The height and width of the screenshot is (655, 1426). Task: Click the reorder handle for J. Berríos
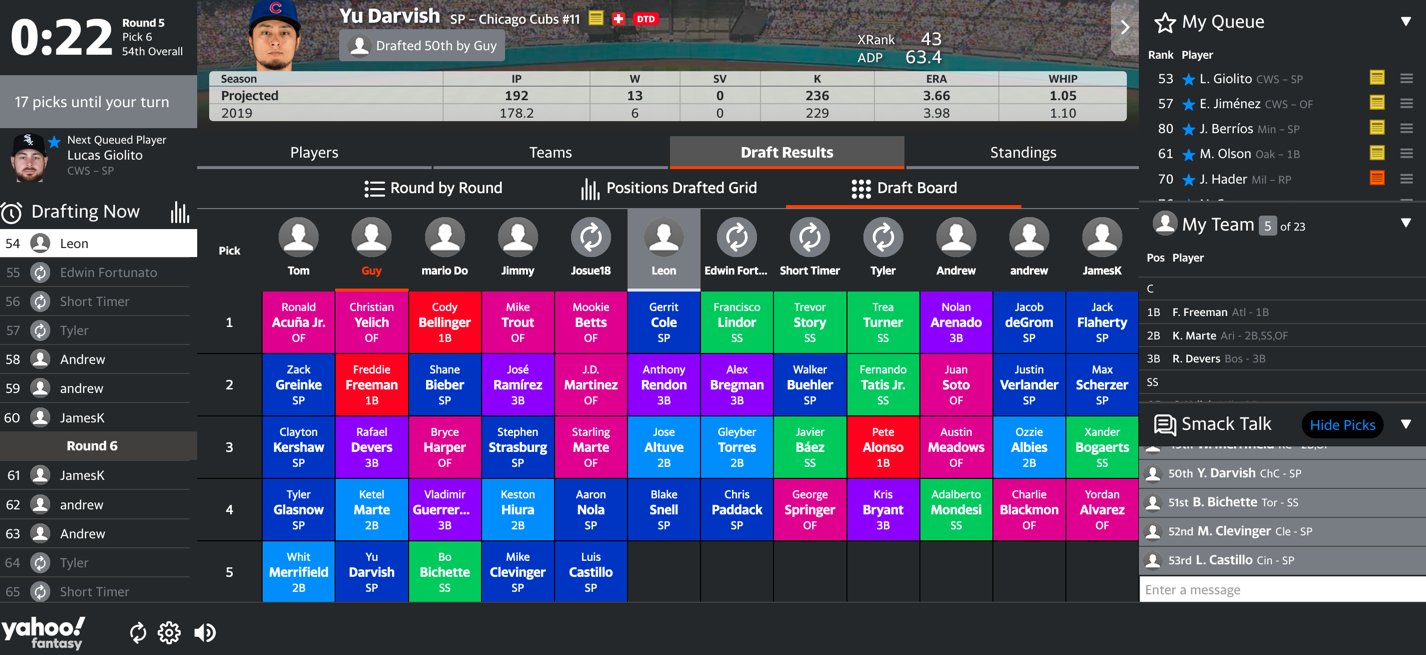1406,128
